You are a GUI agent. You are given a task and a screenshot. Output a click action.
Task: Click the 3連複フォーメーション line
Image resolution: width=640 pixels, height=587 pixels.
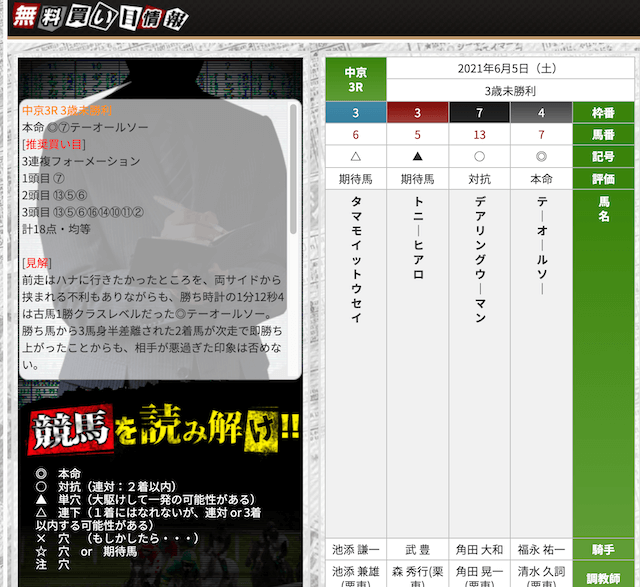pos(81,161)
